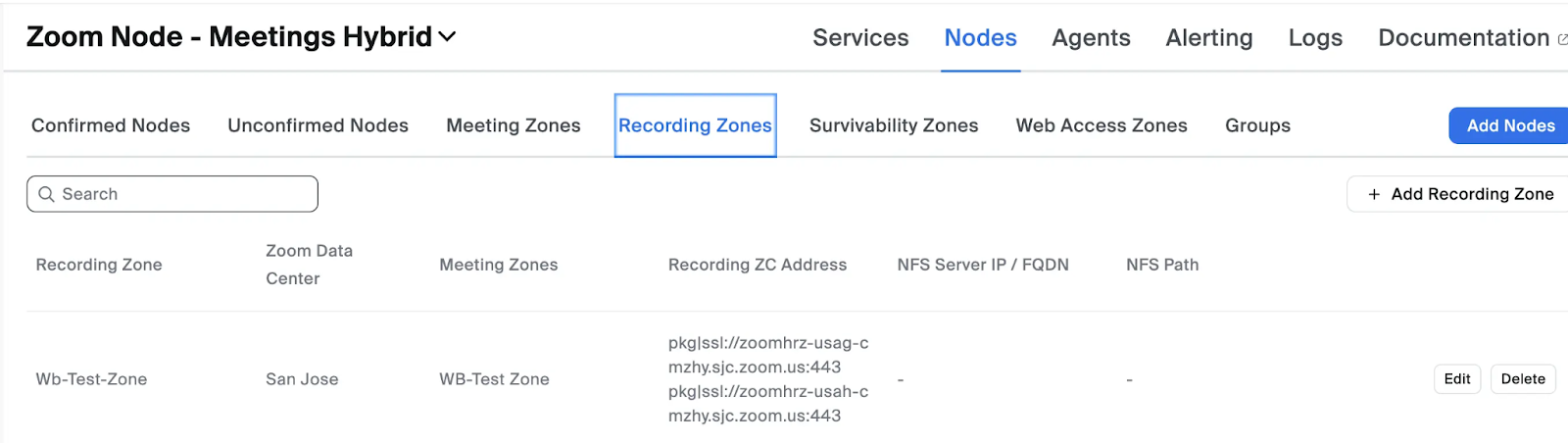Open the Documentation link
The height and width of the screenshot is (443, 1568).
pos(1463,38)
